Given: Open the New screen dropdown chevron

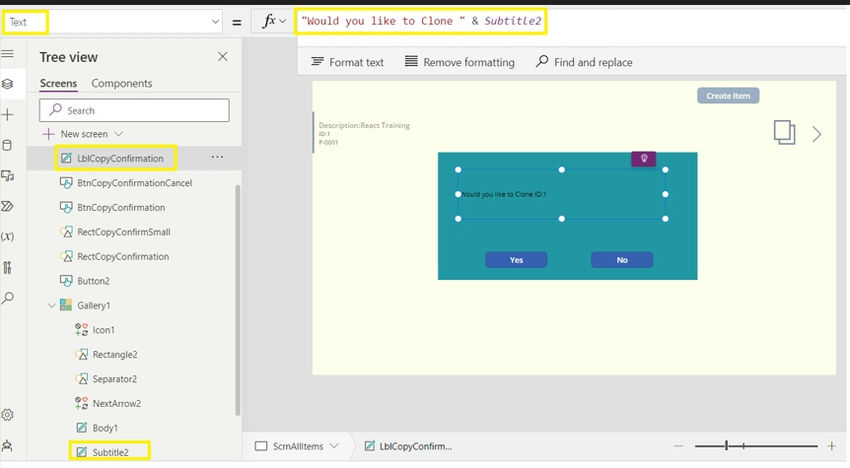Looking at the screenshot, I should coord(119,133).
